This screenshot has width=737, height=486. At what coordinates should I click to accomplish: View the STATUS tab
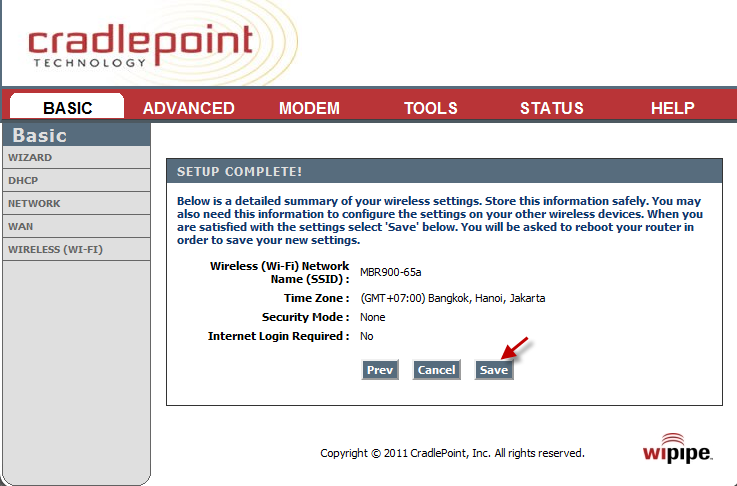pyautogui.click(x=552, y=108)
